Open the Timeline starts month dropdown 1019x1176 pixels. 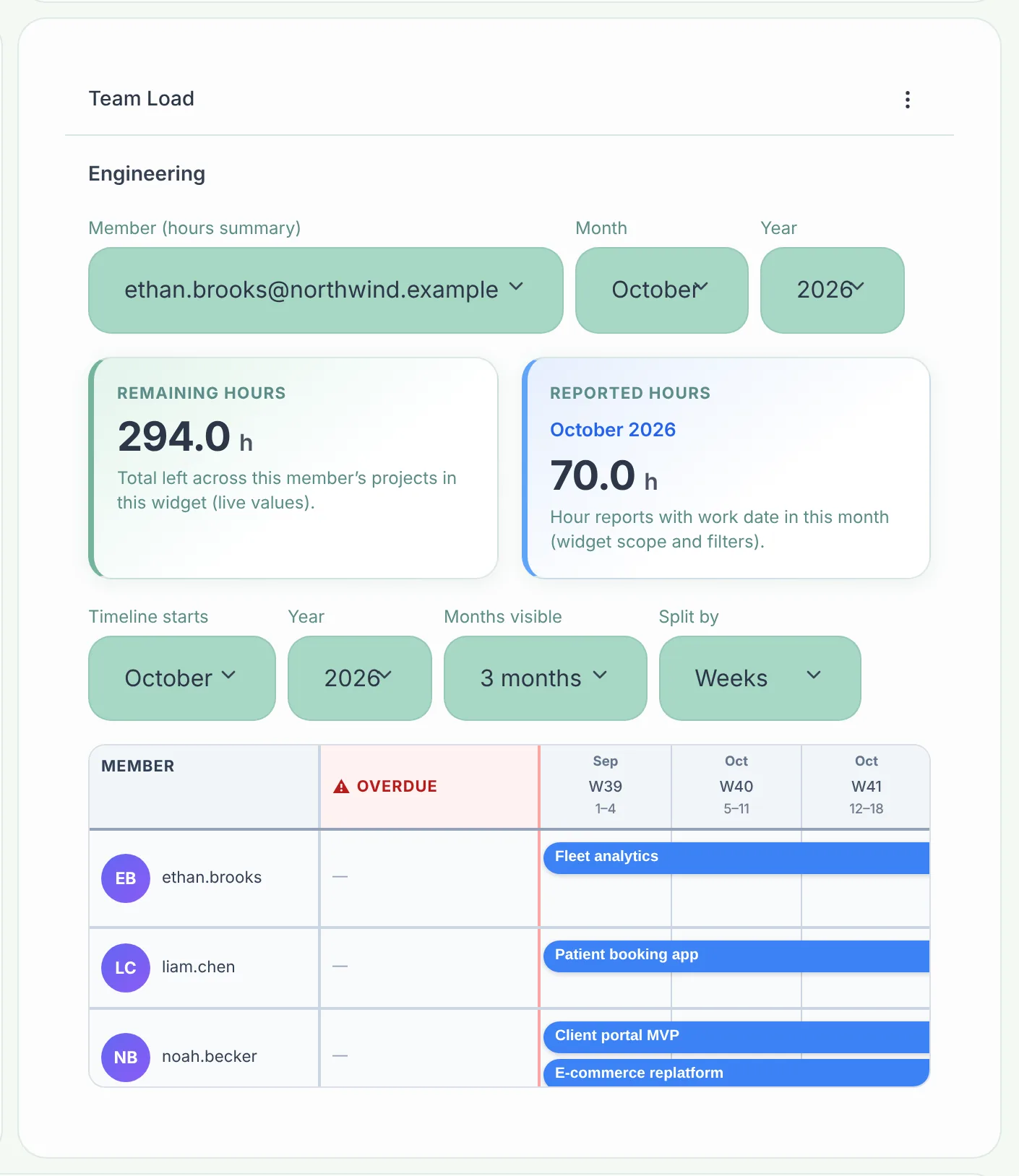click(x=181, y=678)
